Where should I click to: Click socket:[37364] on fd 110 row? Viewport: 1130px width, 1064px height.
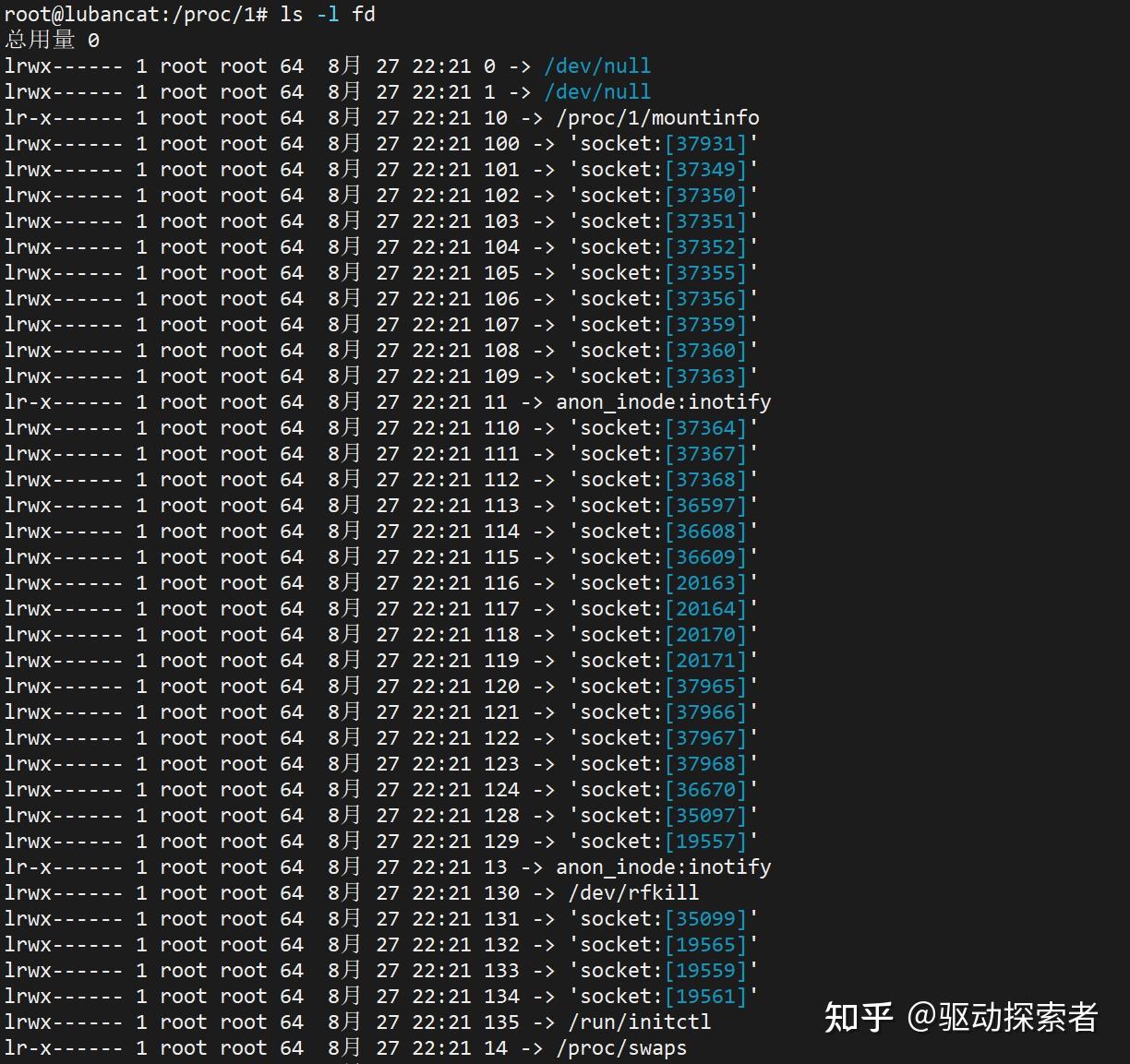(664, 427)
